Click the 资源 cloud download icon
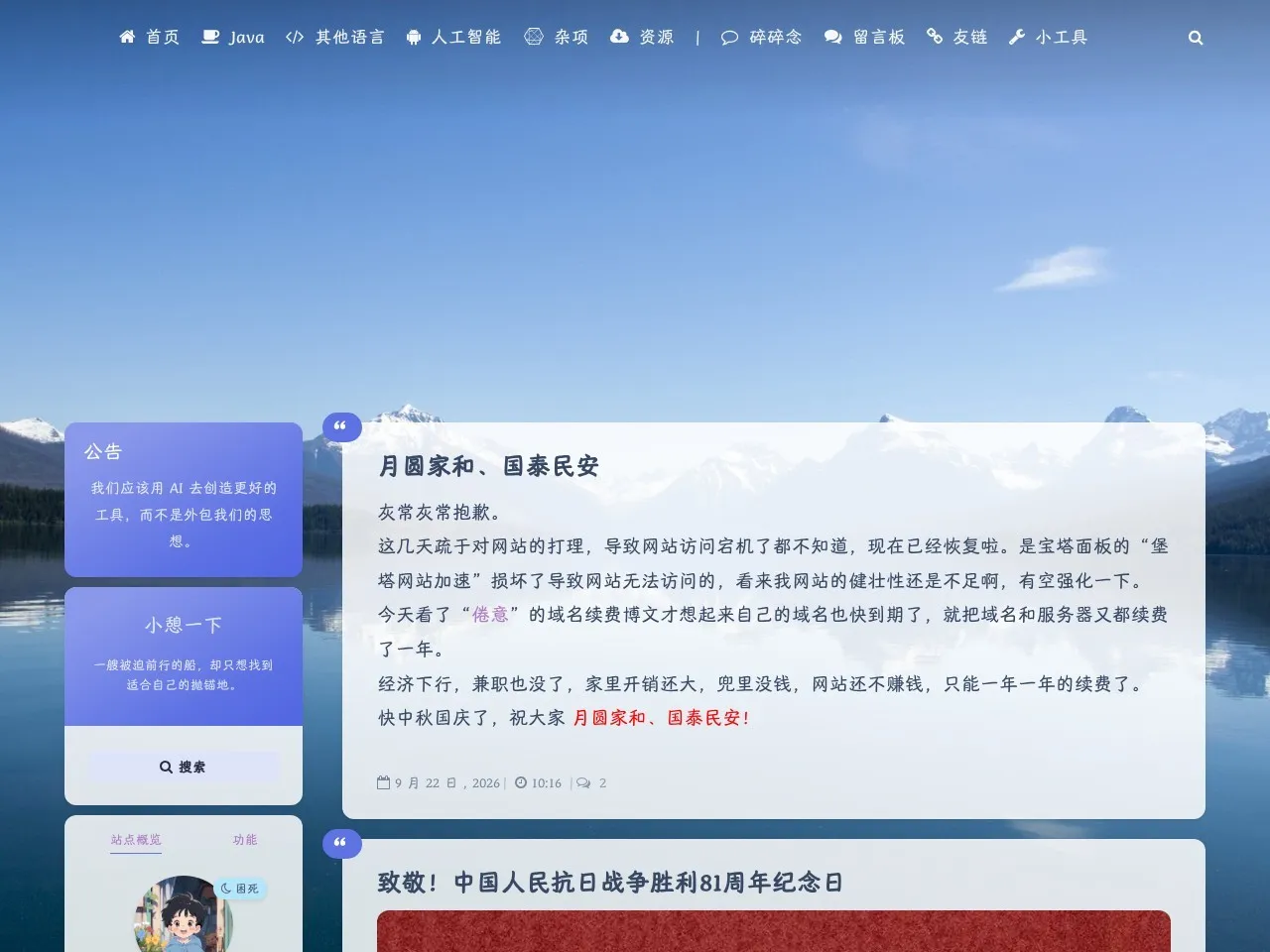This screenshot has width=1270, height=952. [x=619, y=37]
